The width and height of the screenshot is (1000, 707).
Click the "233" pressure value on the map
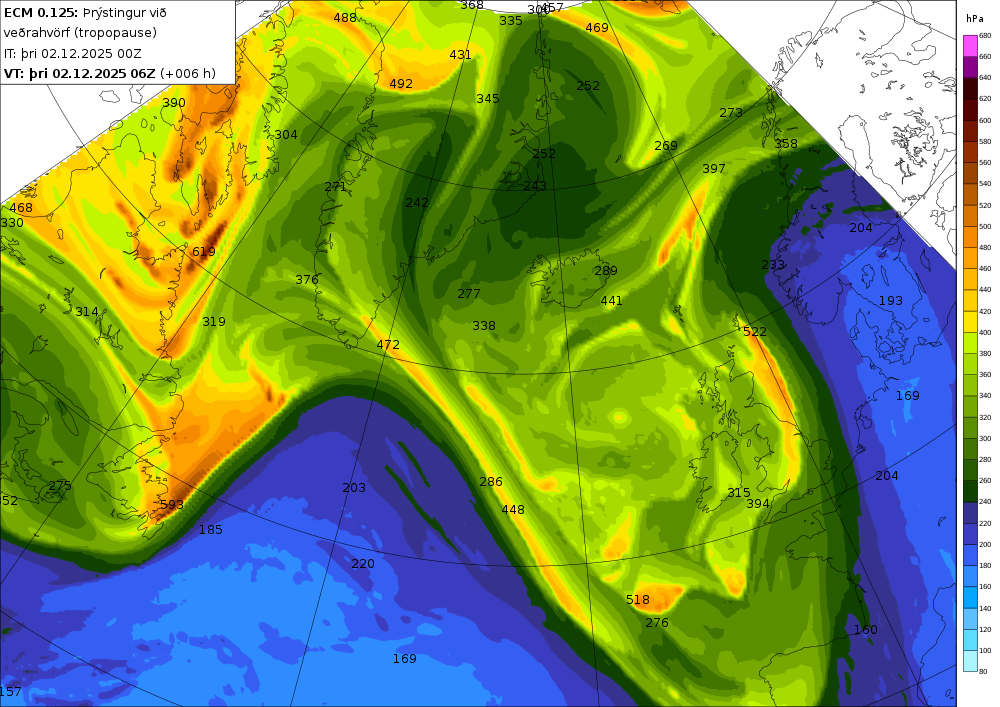tap(774, 265)
